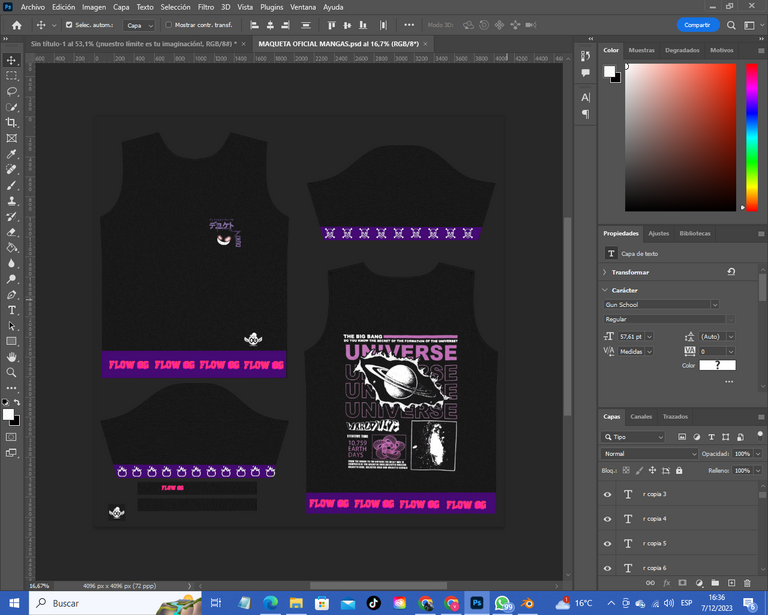The image size is (768, 615).
Task: Select the Horizontal Type tool
Action: (12, 310)
